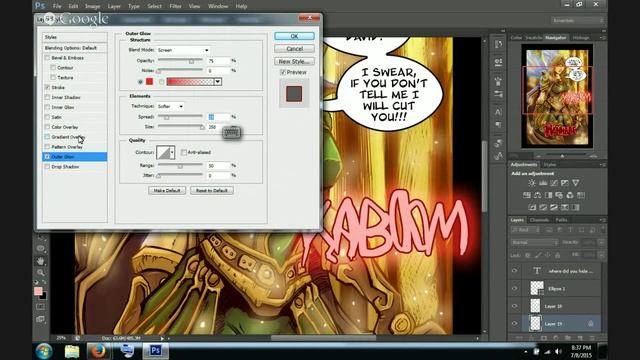Enable the Satin checkbox
Viewport: 640px width, 360px height.
pos(47,117)
